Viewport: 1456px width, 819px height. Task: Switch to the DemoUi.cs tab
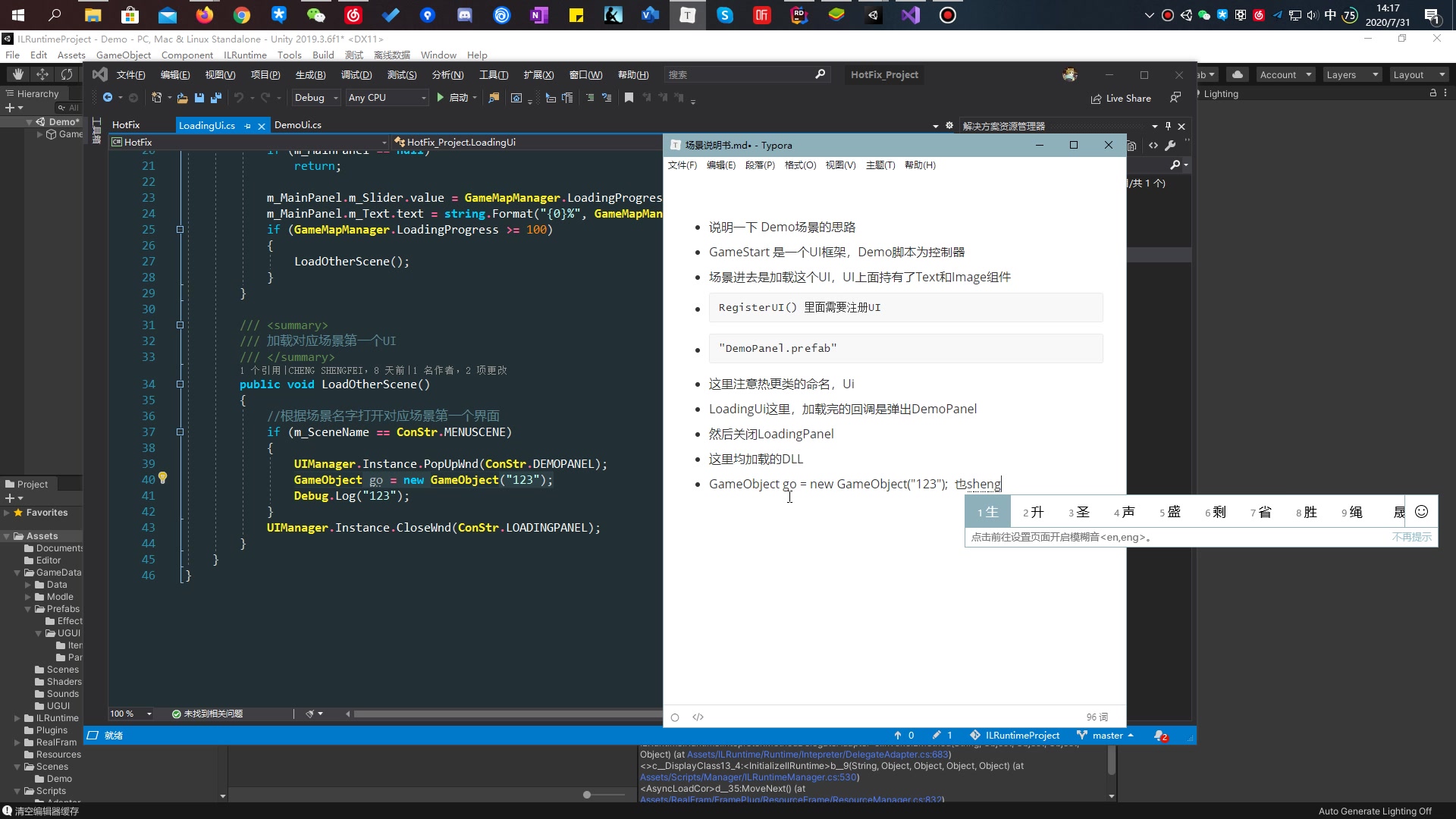(298, 124)
